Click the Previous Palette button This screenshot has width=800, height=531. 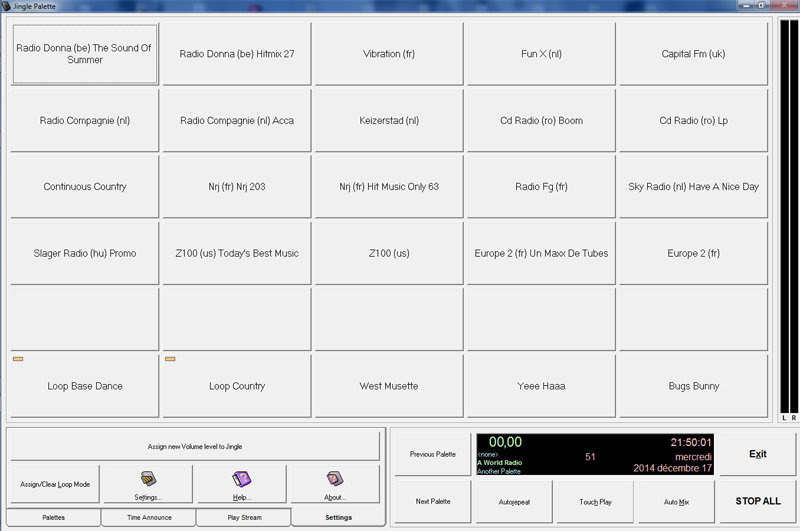pyautogui.click(x=431, y=454)
